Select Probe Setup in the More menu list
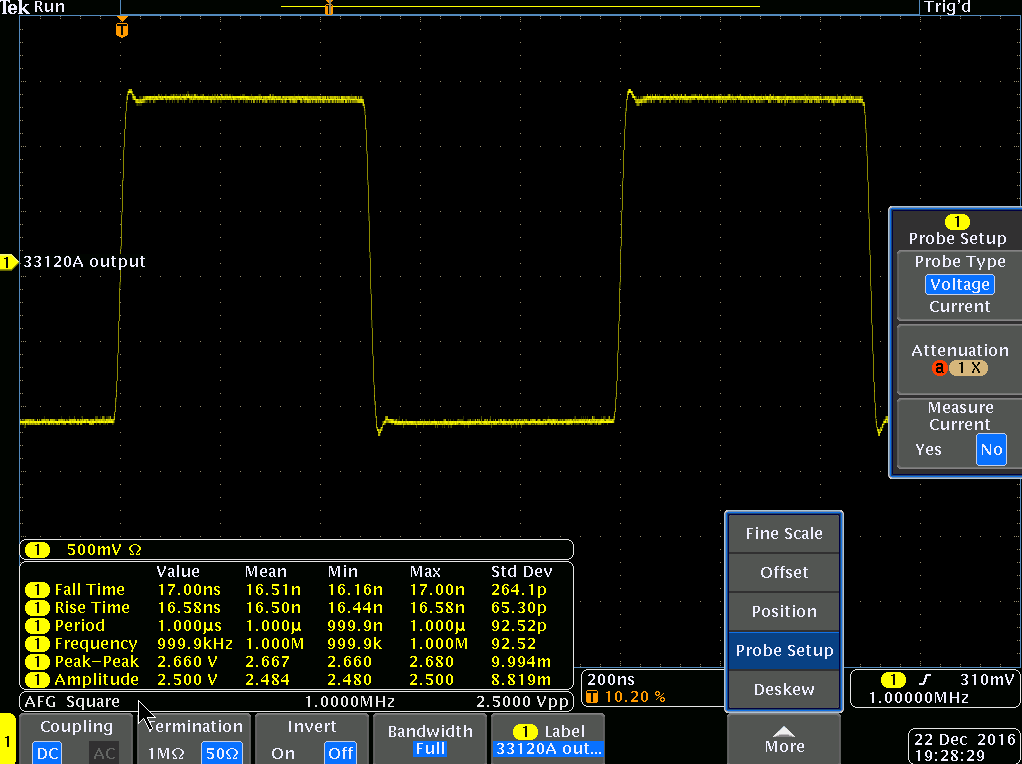The image size is (1022, 764). [784, 651]
